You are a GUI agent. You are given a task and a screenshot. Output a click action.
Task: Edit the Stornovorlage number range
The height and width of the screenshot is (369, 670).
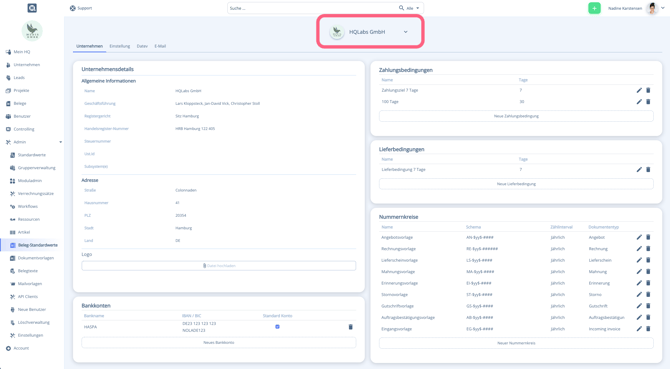(639, 295)
